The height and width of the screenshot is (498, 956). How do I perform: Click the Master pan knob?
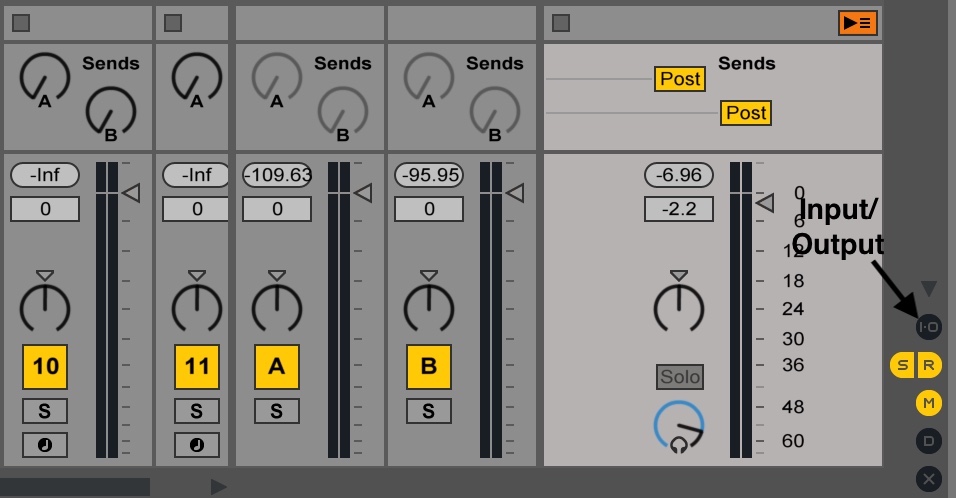tap(679, 308)
